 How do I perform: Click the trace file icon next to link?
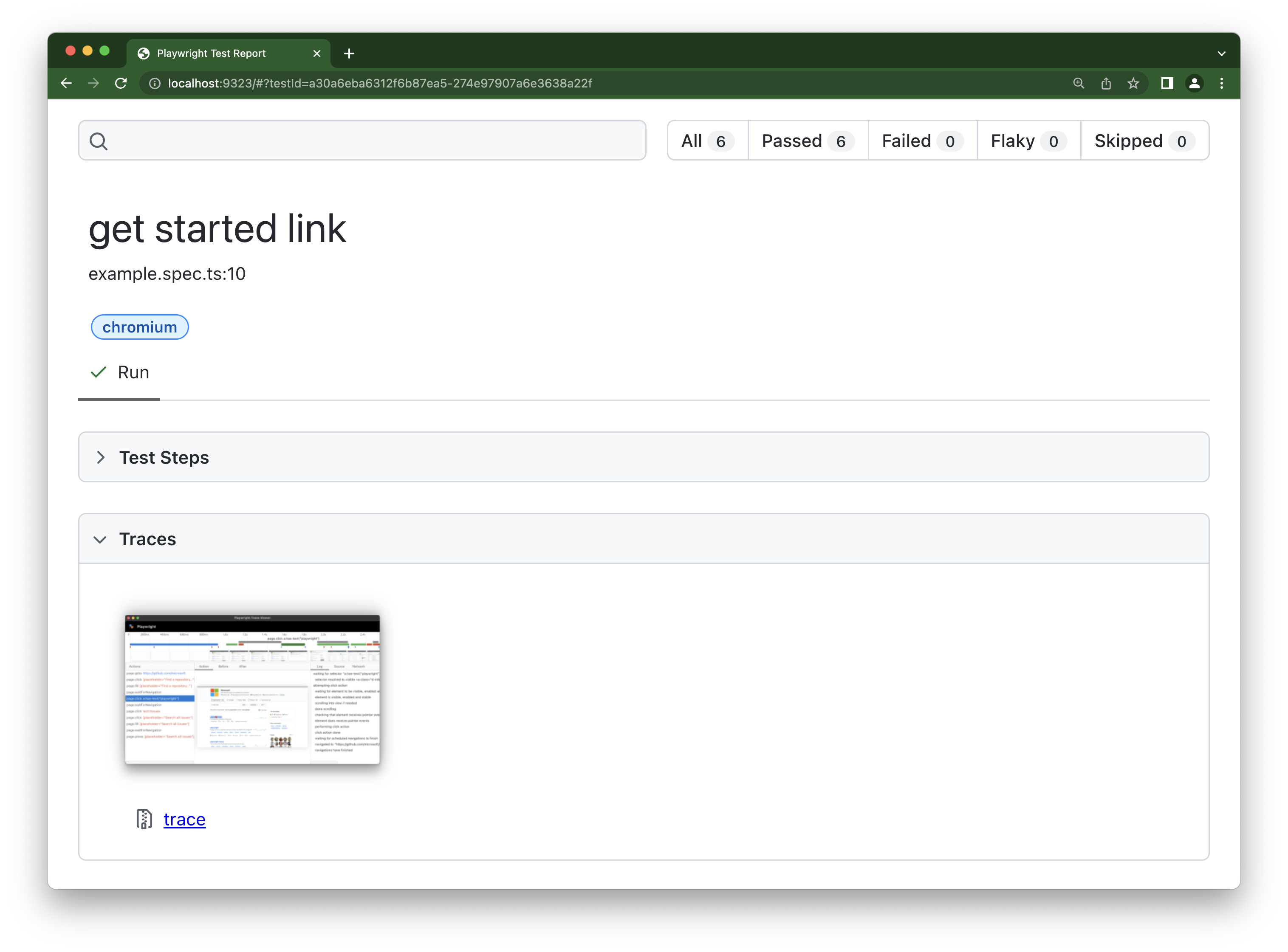pos(145,819)
